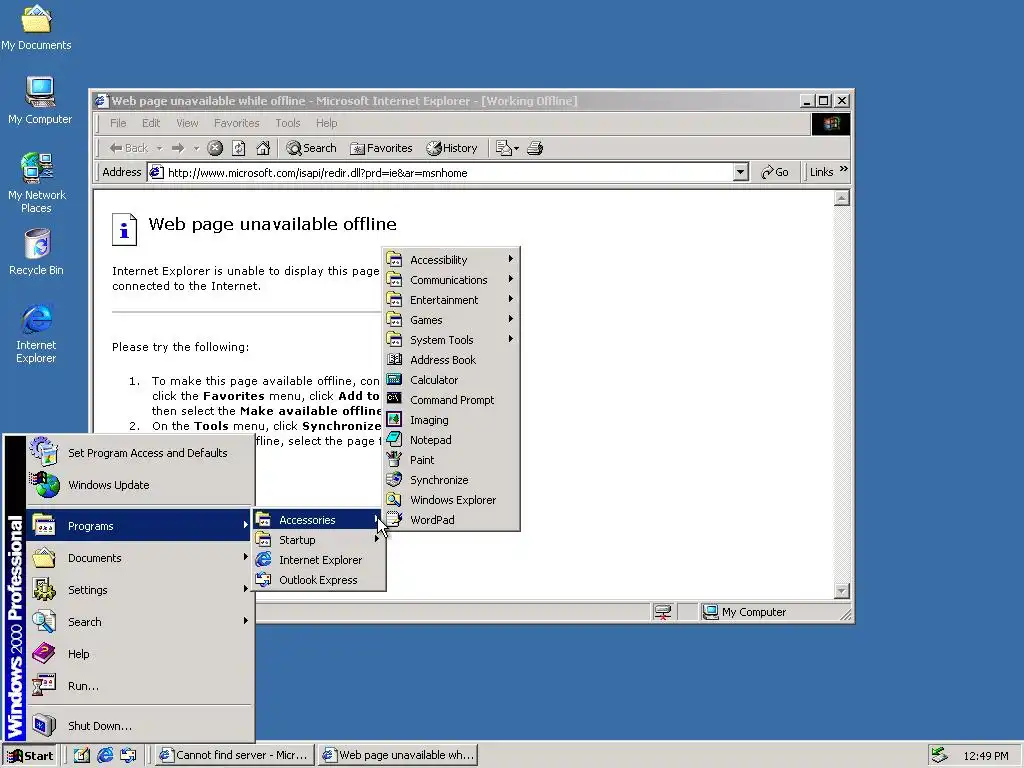Expand the Entertainment submenu
Viewport: 1024px width, 768px height.
click(451, 300)
